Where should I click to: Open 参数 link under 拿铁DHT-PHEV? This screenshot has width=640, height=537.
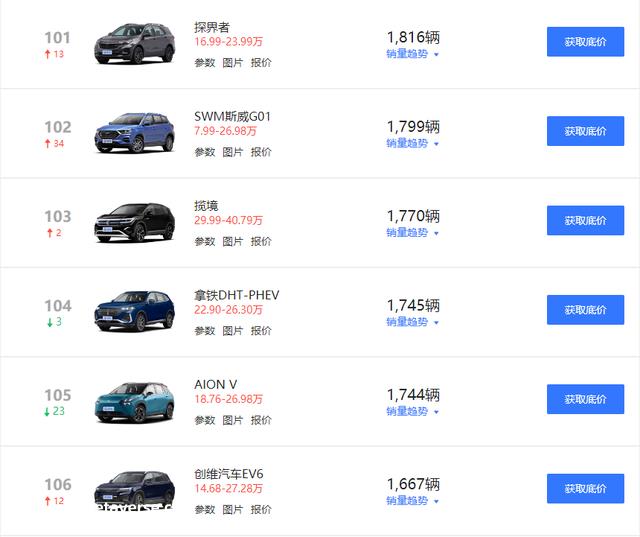(x=204, y=331)
